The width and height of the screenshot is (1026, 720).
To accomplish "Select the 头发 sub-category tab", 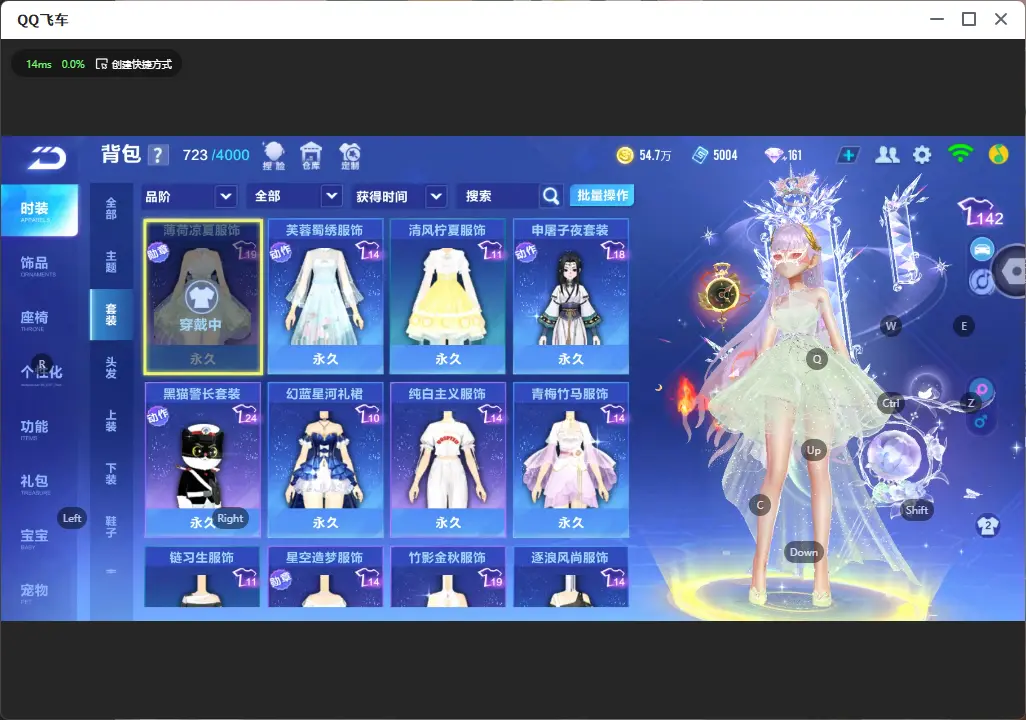I will (x=111, y=367).
